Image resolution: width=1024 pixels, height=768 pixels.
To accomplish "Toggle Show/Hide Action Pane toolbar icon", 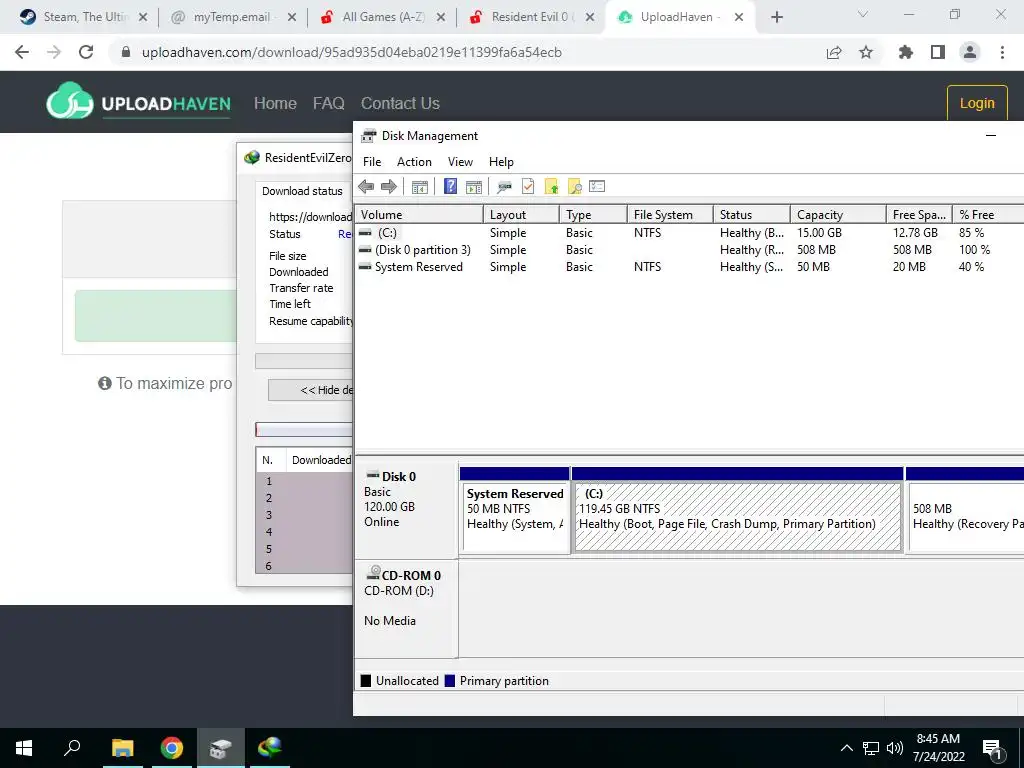I will click(474, 187).
